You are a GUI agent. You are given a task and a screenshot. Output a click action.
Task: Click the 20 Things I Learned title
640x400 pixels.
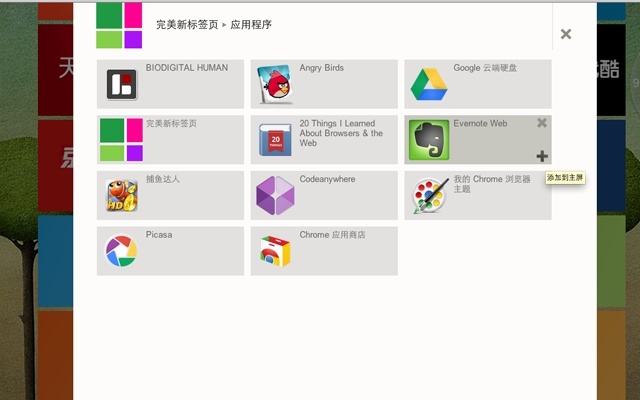tap(341, 133)
